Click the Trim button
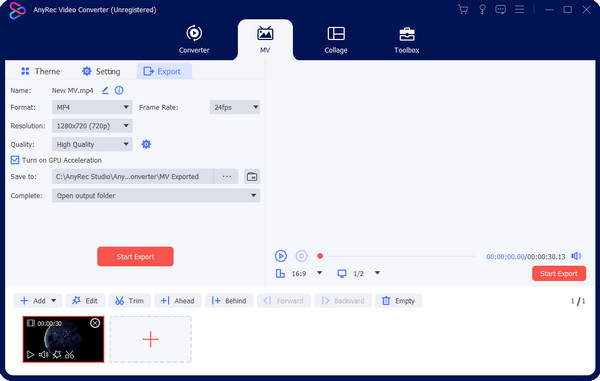This screenshot has width=600, height=381. (x=130, y=301)
